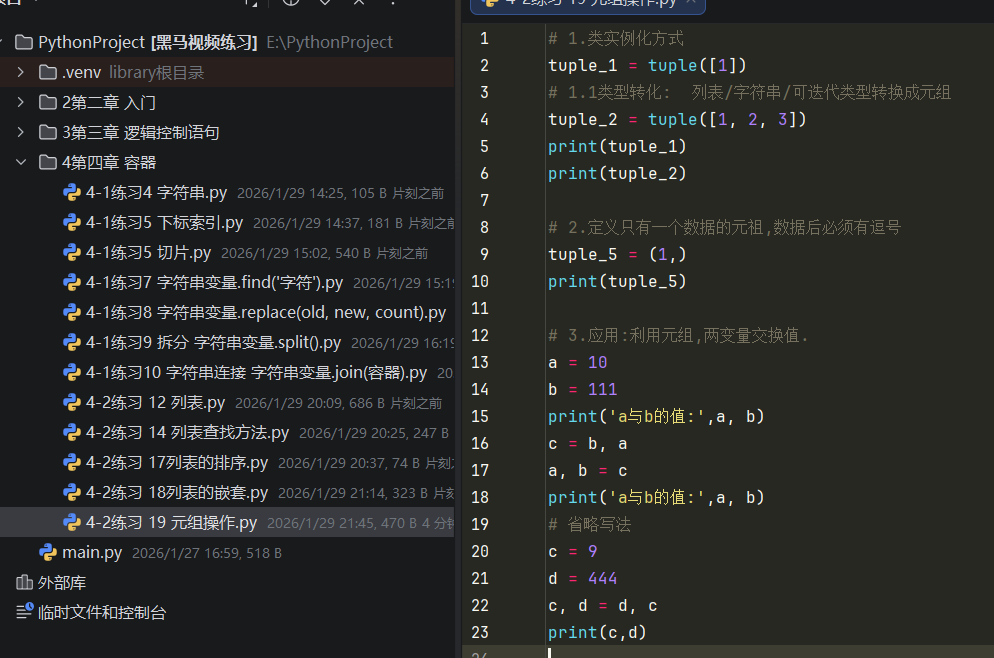Click Python icon of 4-2练习 17列表的排序.py

72,462
